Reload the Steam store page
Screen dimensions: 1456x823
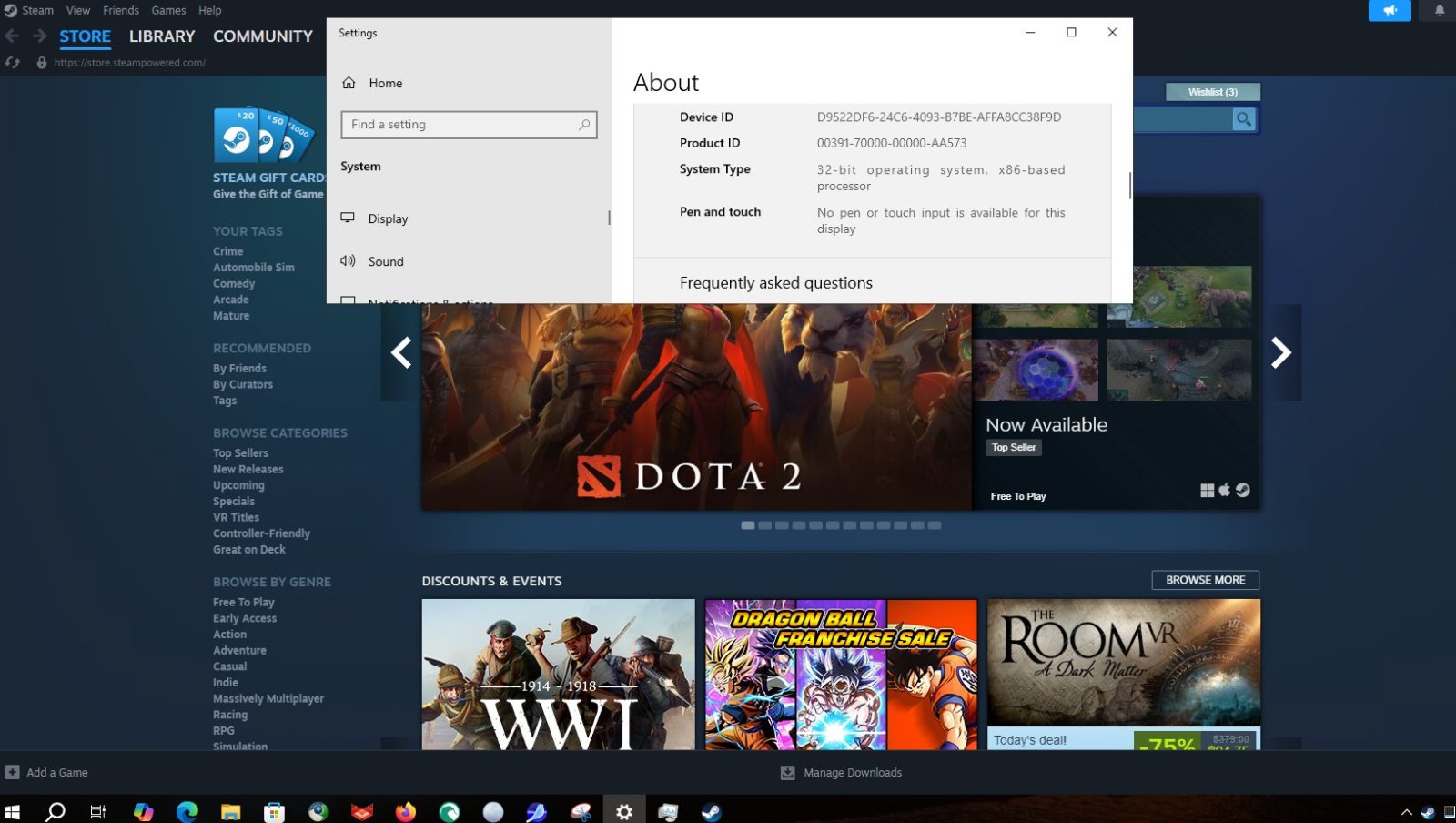click(13, 63)
